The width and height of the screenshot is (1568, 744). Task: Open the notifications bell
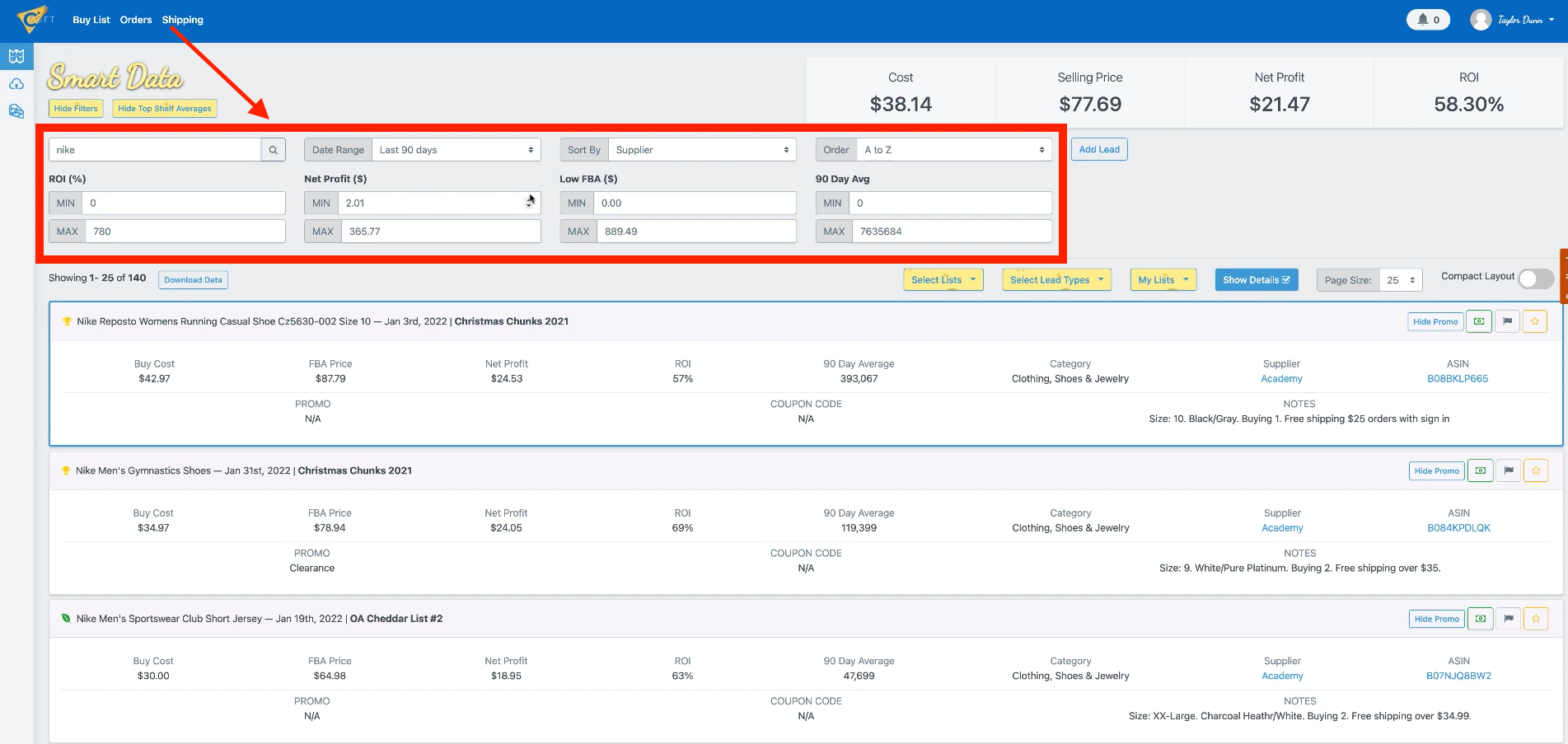click(1429, 20)
